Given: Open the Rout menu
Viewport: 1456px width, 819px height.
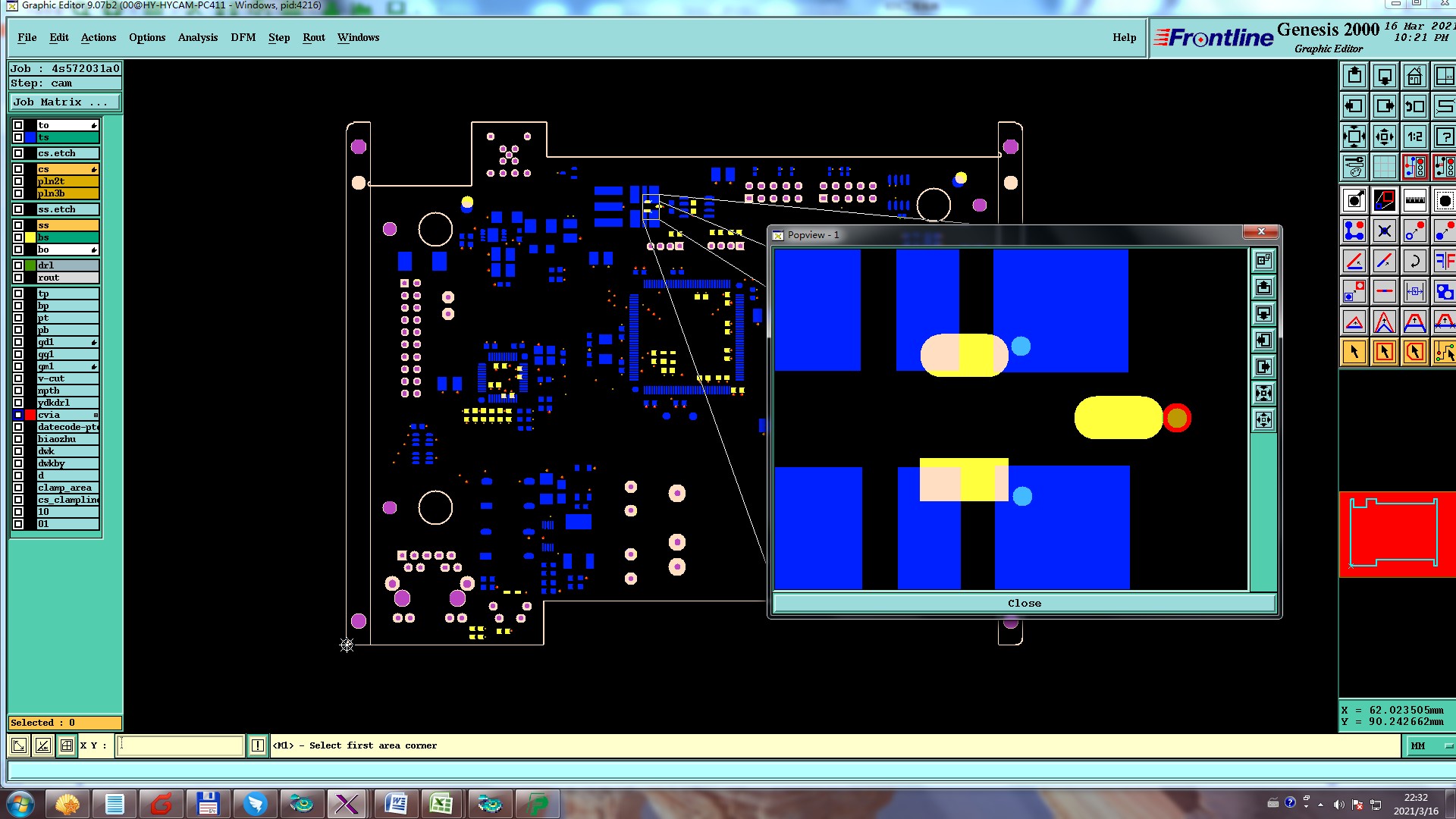Looking at the screenshot, I should tap(313, 37).
